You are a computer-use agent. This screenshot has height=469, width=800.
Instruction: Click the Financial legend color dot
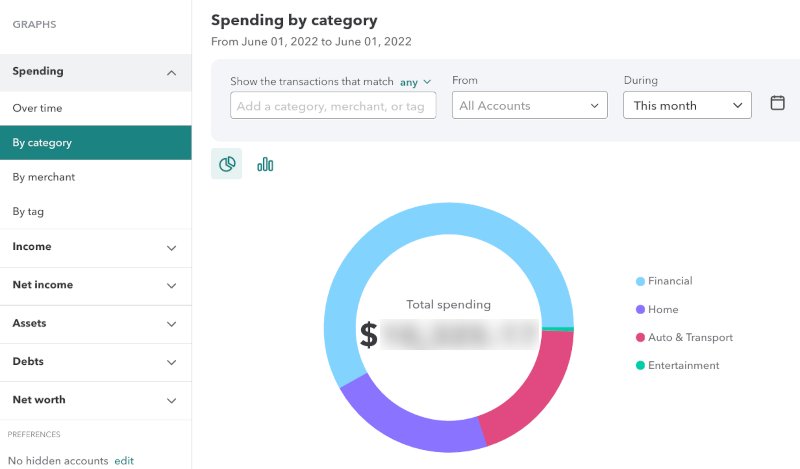pyautogui.click(x=640, y=282)
